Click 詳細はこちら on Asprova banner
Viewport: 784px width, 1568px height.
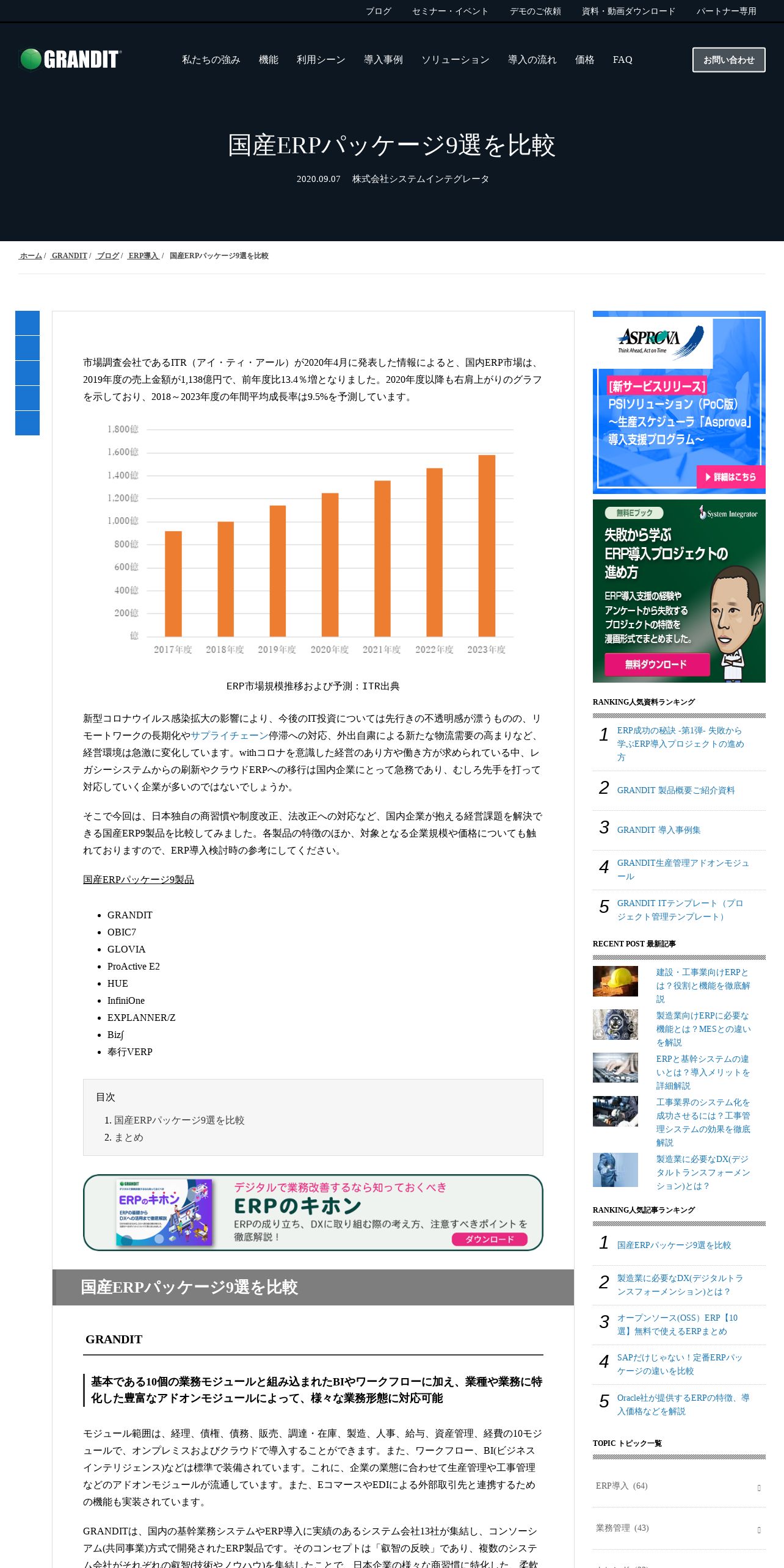point(731,477)
